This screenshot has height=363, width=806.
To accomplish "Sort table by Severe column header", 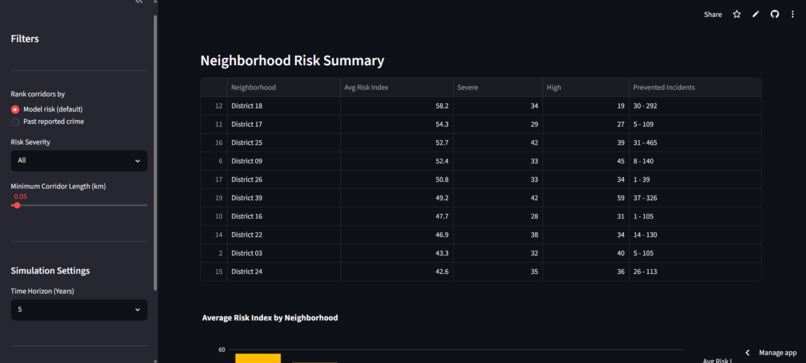I will (x=498, y=87).
